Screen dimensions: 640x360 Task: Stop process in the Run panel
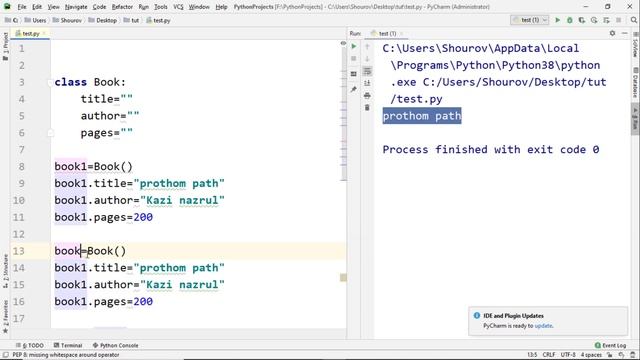[354, 59]
